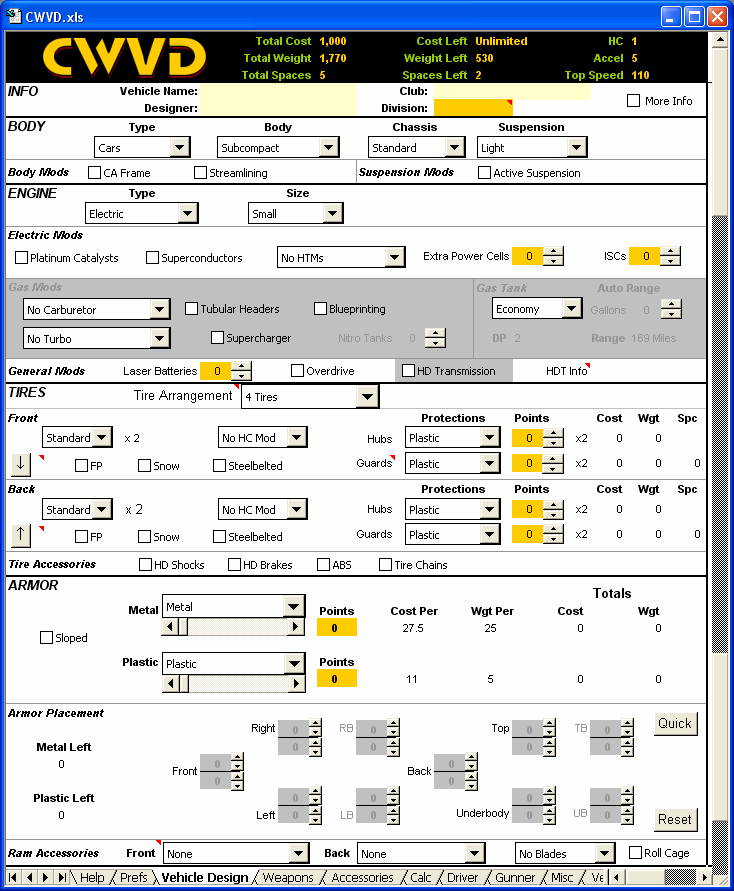Click the up arrow button in Back tires
The width and height of the screenshot is (734, 891).
point(22,534)
